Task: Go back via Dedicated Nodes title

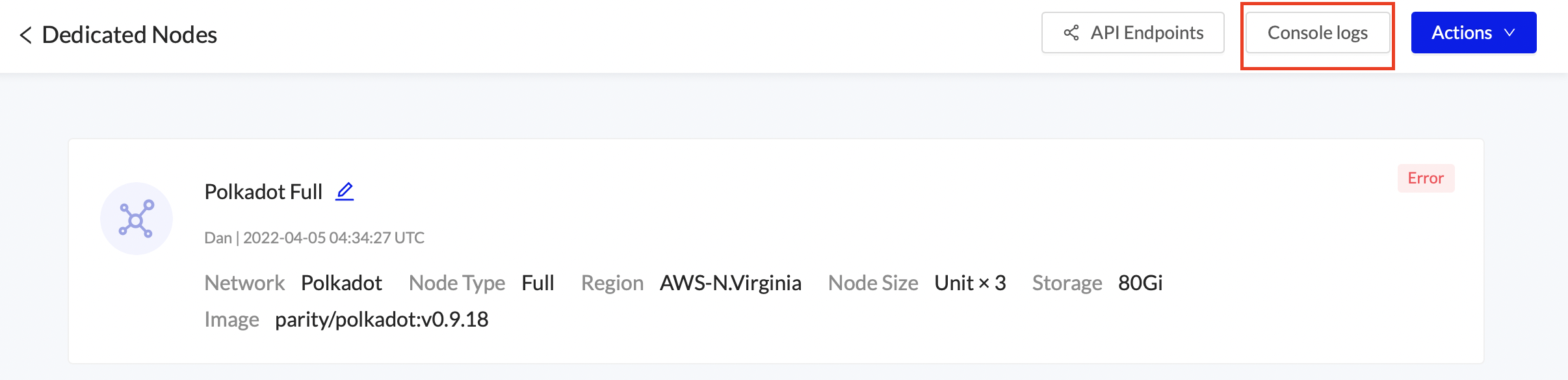Action: click(x=129, y=35)
